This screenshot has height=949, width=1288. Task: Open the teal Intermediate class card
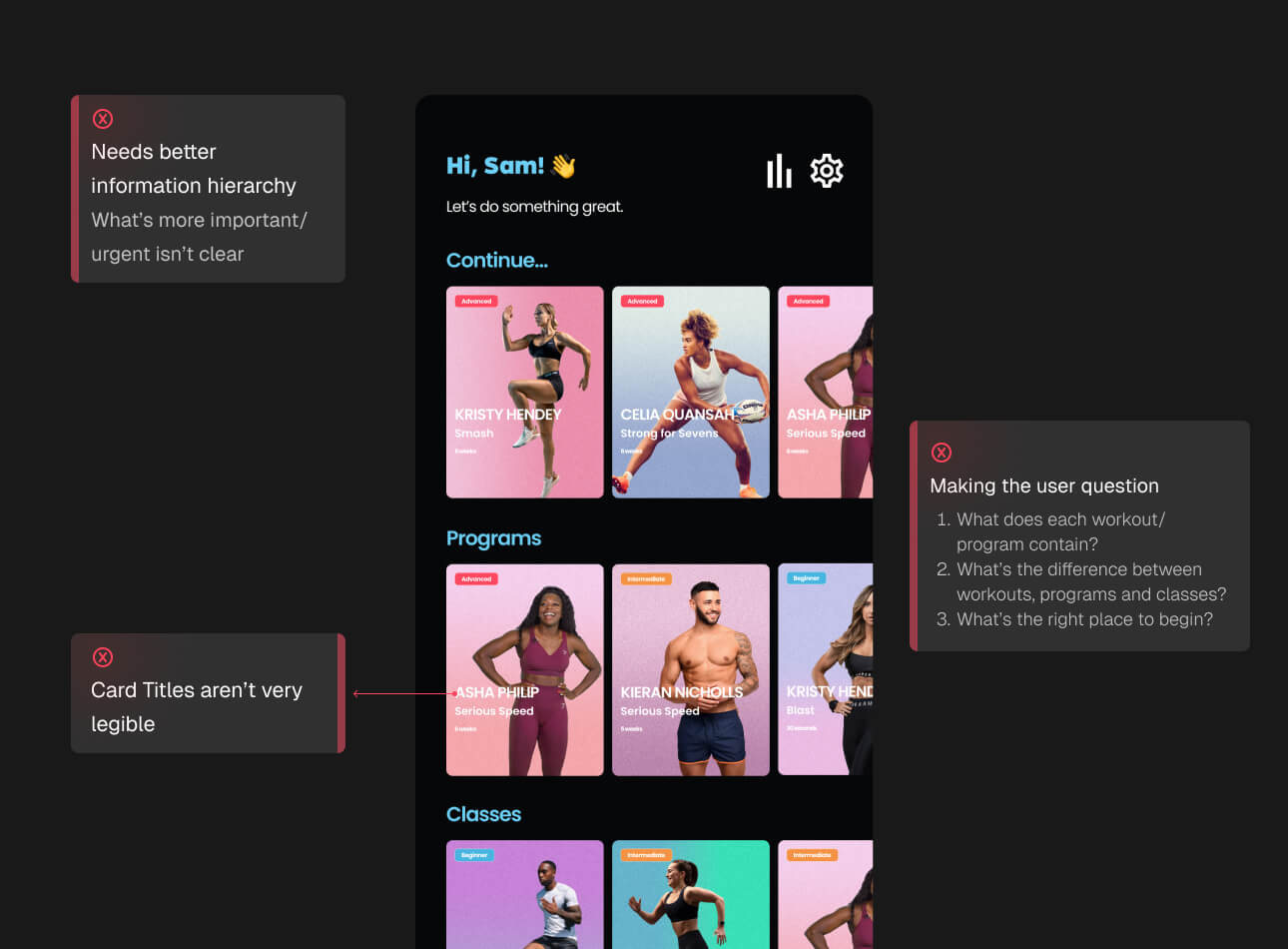691,894
